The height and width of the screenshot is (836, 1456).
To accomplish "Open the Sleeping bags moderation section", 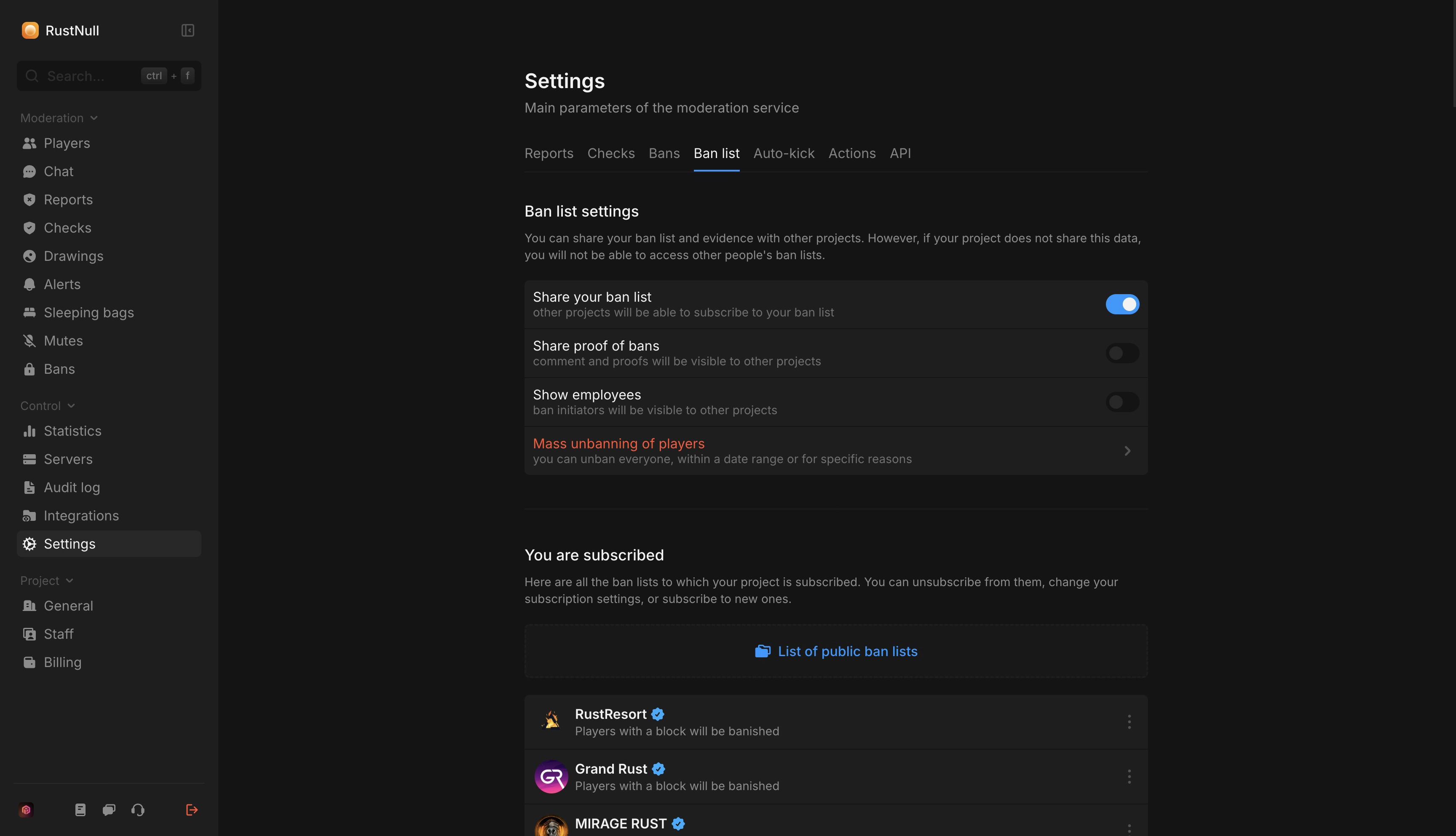I will 89,312.
